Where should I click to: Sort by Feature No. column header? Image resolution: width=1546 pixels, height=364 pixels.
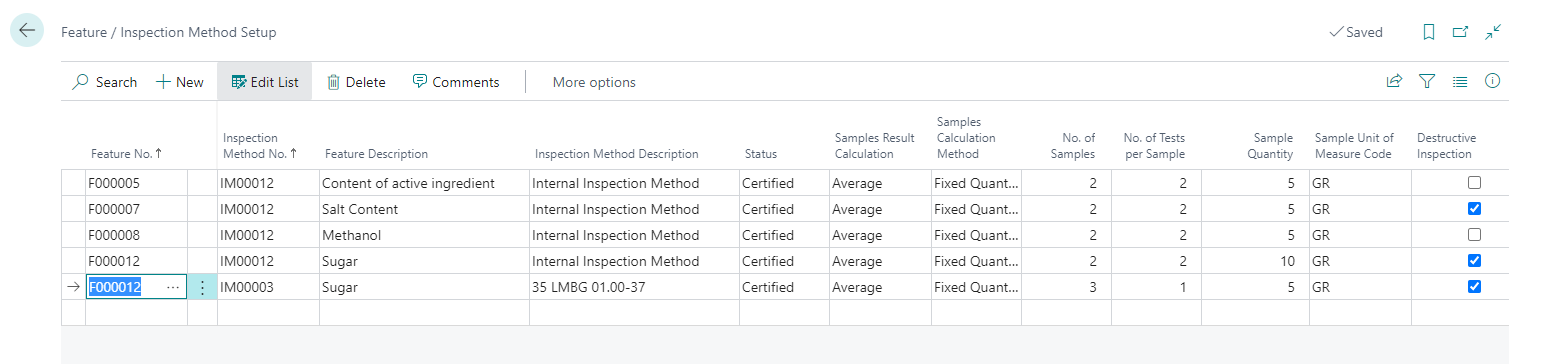pos(126,154)
